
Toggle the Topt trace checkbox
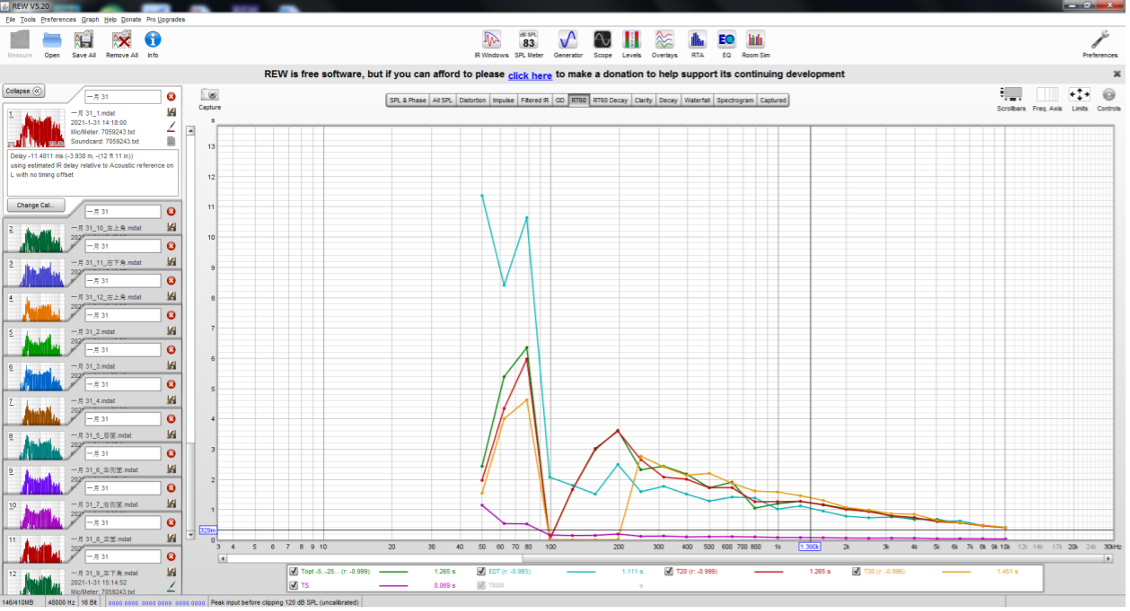pyautogui.click(x=293, y=571)
